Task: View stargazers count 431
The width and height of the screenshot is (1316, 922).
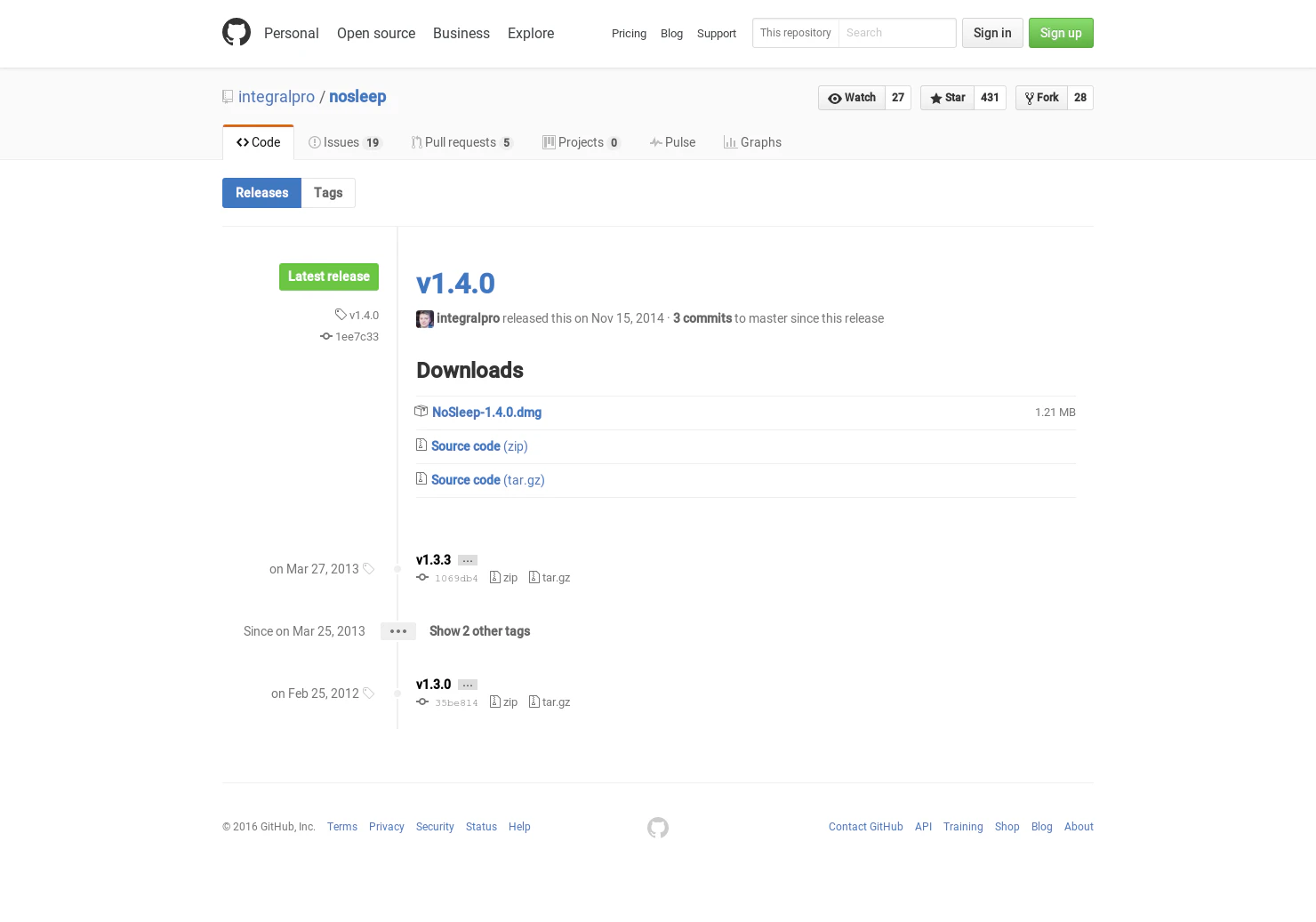Action: (990, 98)
